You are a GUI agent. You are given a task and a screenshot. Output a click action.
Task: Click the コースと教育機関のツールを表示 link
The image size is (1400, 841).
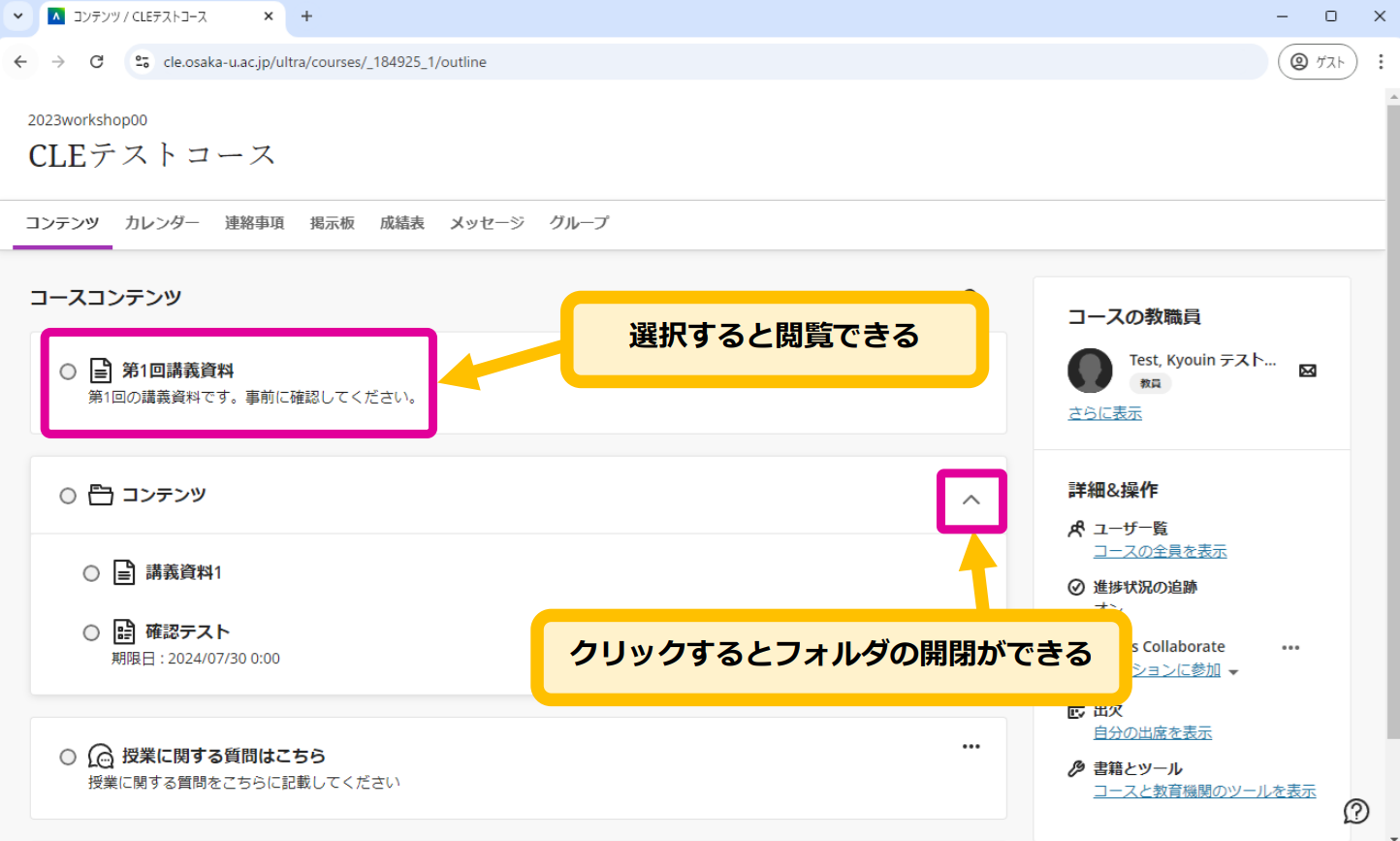(x=1205, y=791)
